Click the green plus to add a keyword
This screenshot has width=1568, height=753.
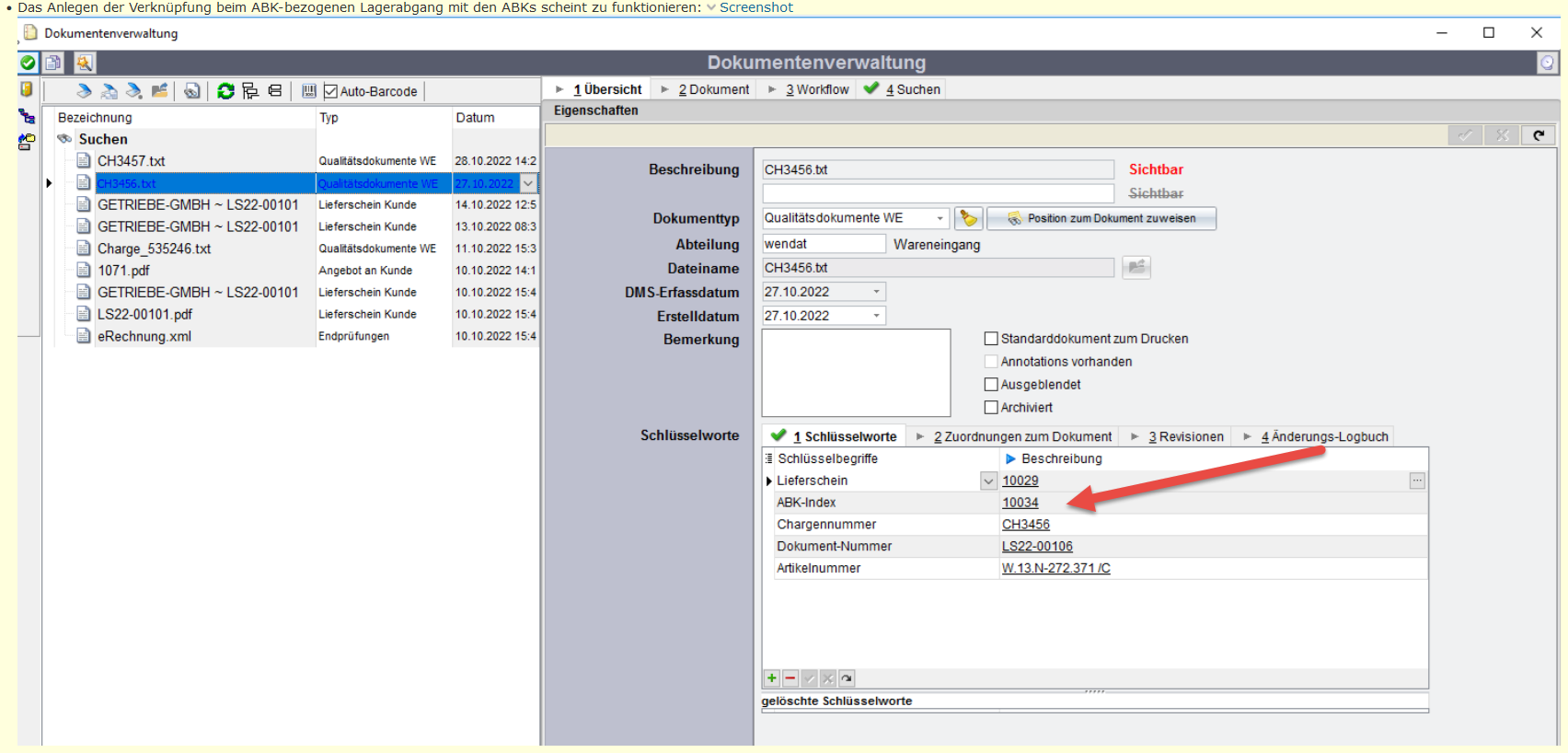click(x=772, y=678)
